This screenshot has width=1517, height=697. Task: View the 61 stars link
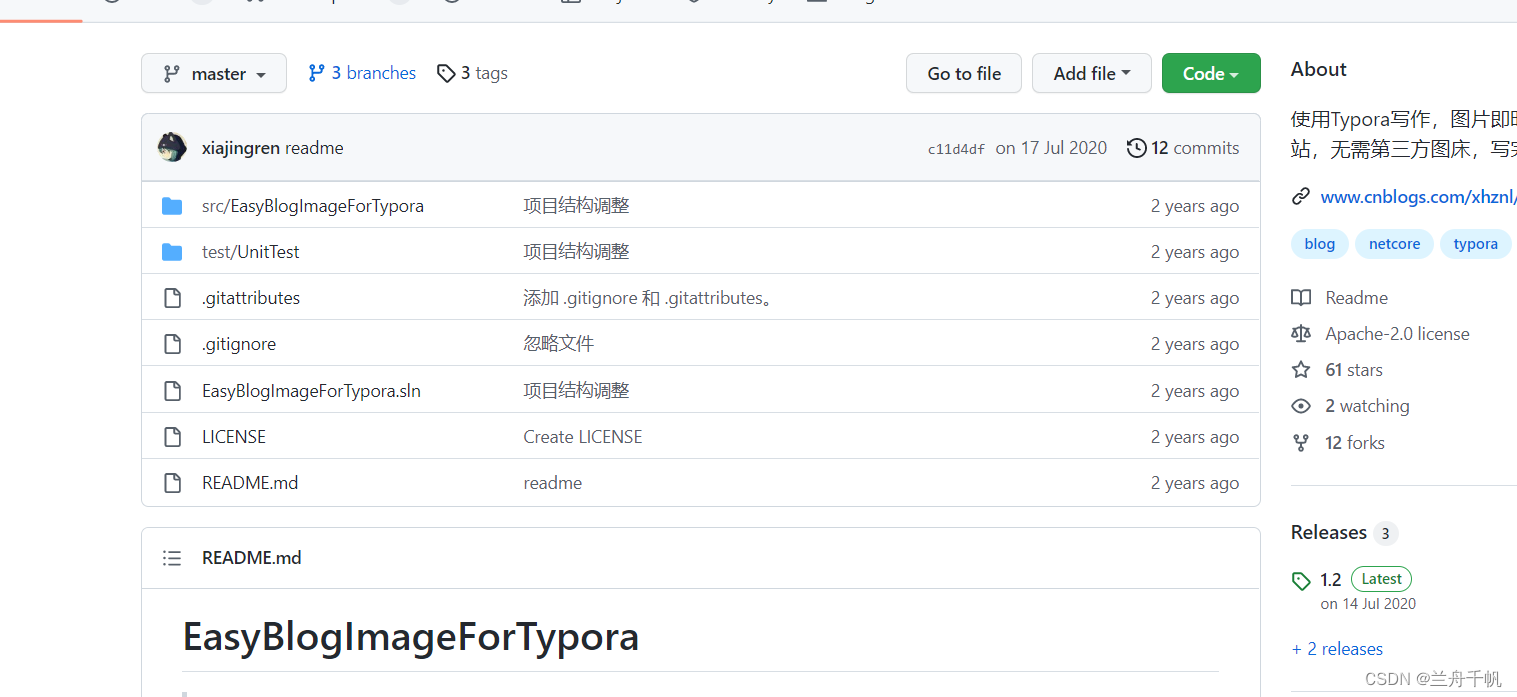click(1354, 370)
